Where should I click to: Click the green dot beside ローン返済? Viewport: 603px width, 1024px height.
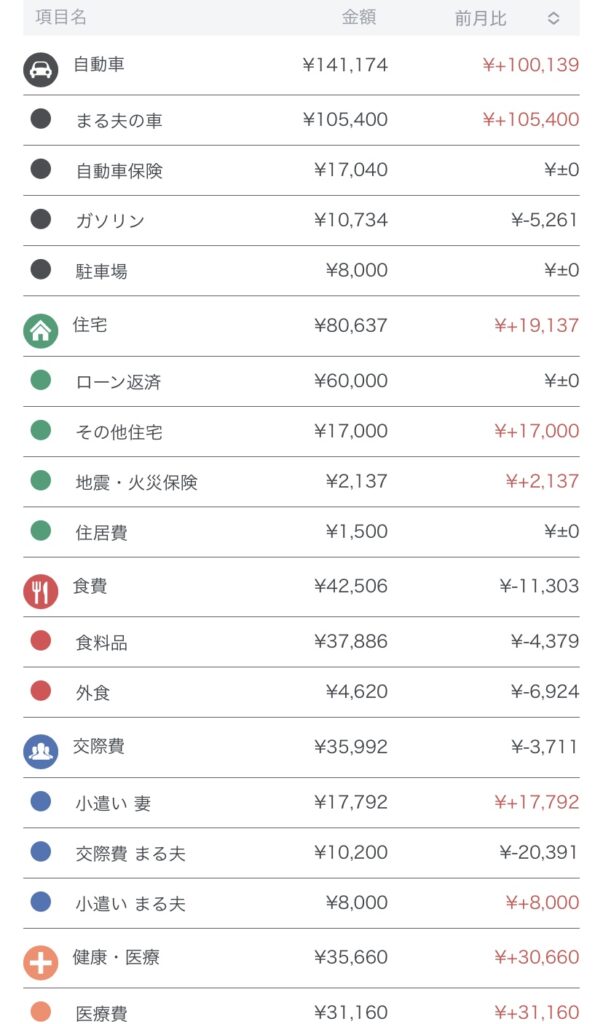click(41, 381)
